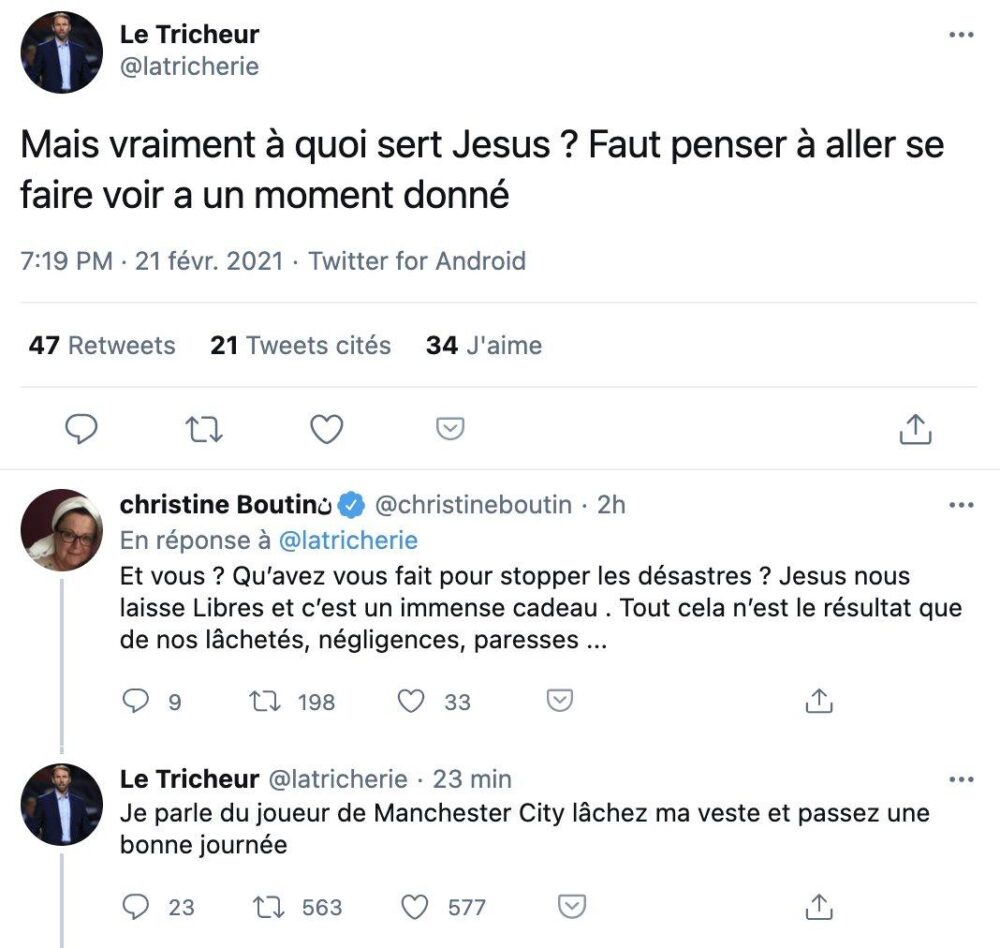This screenshot has height=948, width=1000.
Task: View the 34 J'aime list
Action: coord(484,345)
